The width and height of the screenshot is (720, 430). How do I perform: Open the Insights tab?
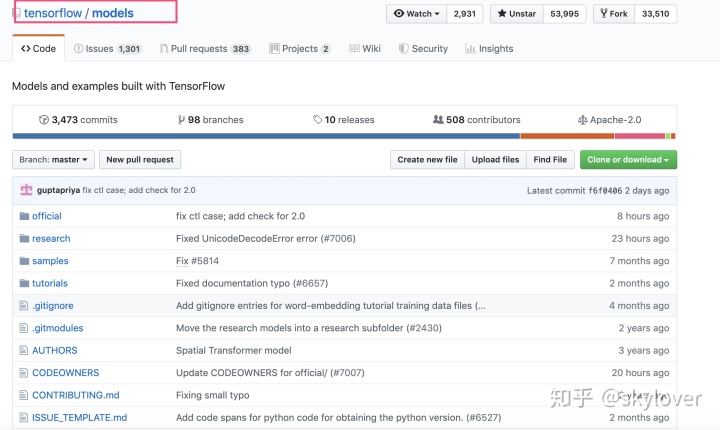489,49
